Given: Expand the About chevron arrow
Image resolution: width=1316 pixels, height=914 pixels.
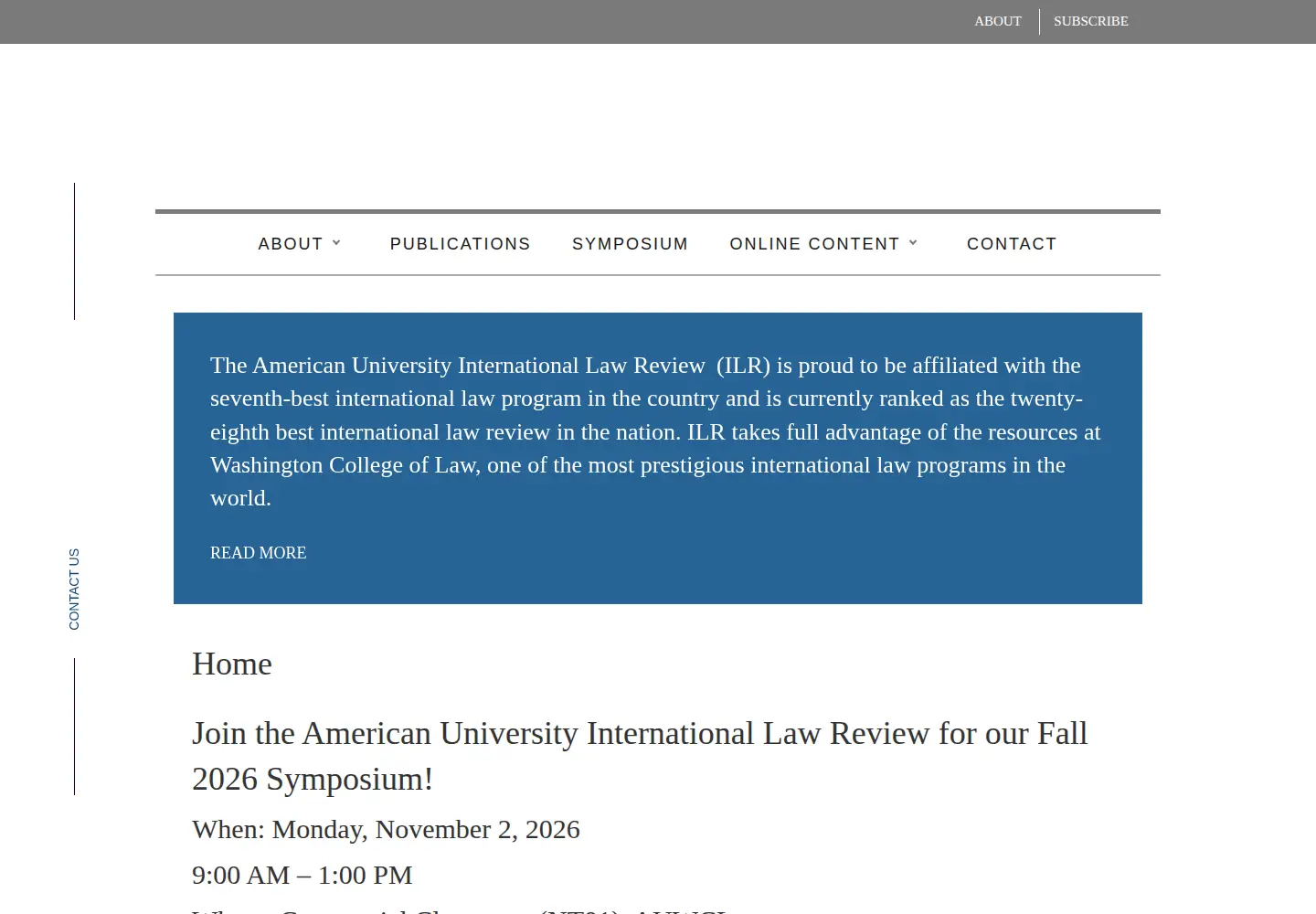Looking at the screenshot, I should 336,243.
